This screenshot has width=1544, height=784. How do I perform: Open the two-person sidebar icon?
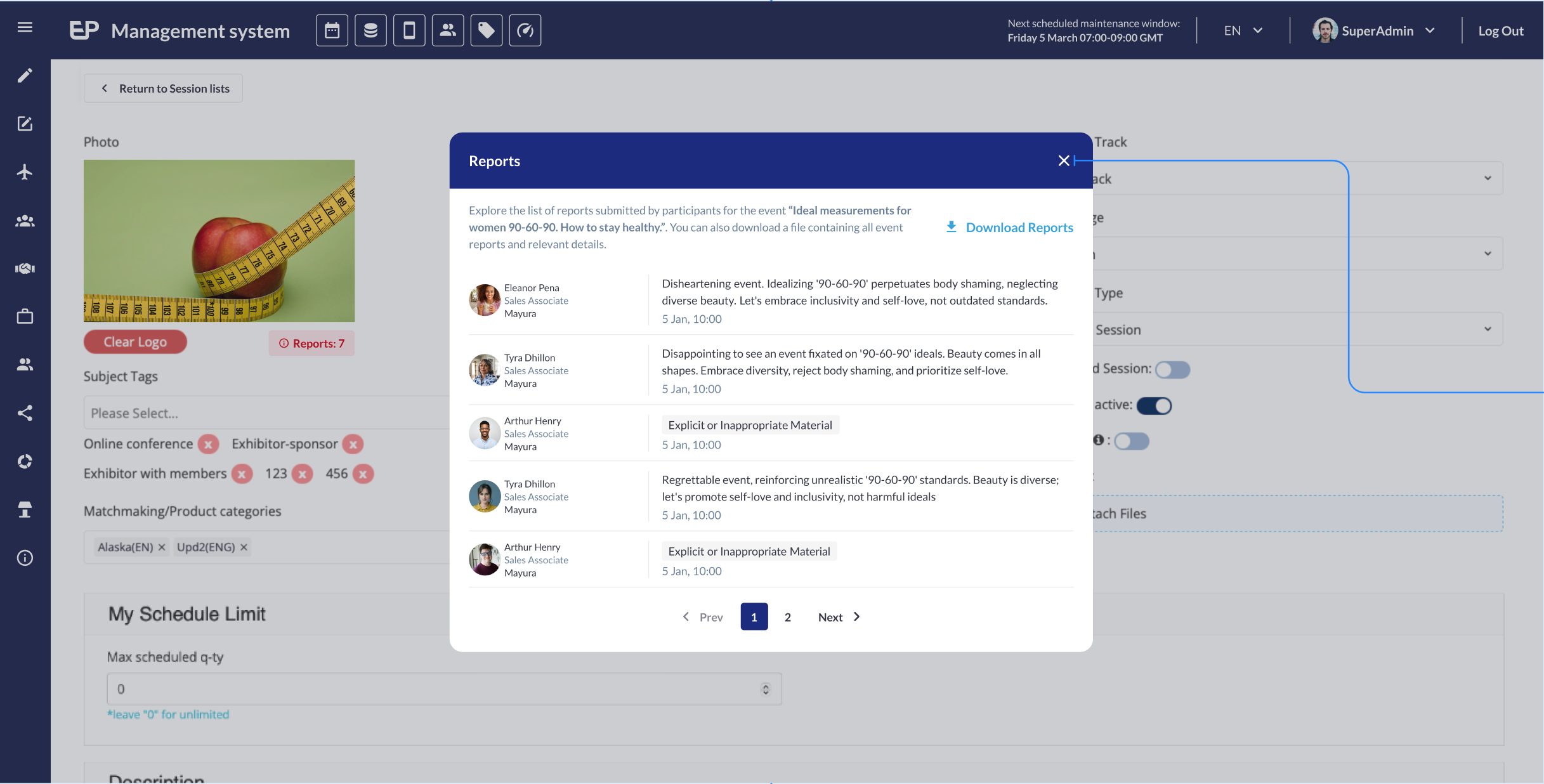click(25, 364)
